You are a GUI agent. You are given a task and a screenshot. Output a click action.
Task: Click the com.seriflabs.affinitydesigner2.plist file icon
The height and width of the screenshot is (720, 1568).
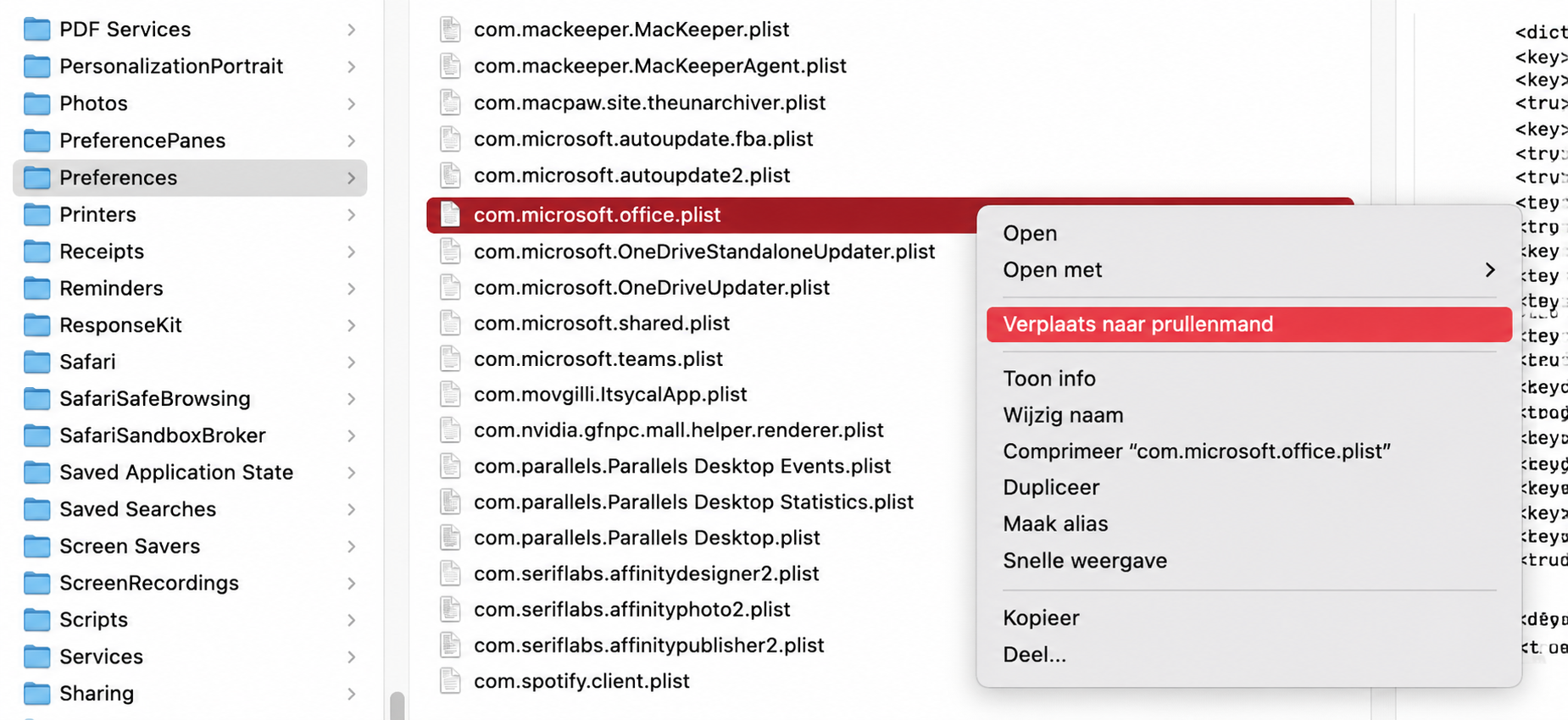click(x=450, y=573)
